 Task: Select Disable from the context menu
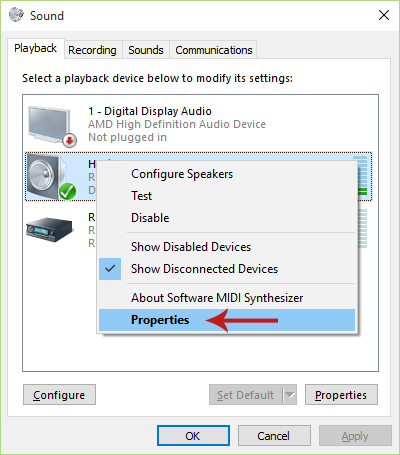150,218
